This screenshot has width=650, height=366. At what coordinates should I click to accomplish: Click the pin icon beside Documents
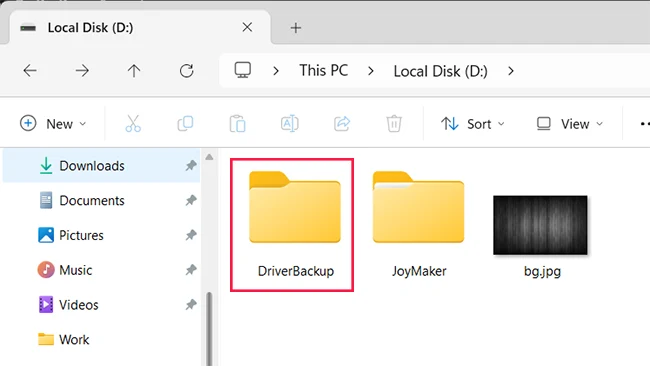191,201
